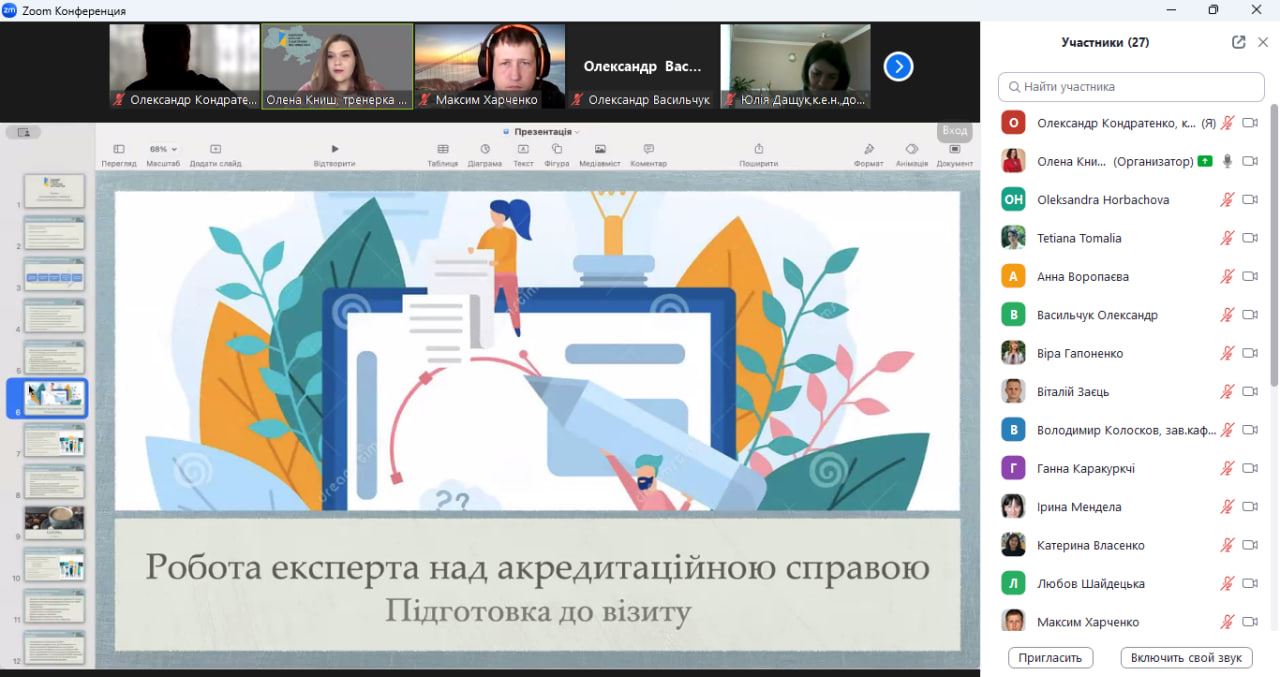The height and width of the screenshot is (677, 1280).
Task: Click the Діаграма chart icon
Action: (485, 149)
